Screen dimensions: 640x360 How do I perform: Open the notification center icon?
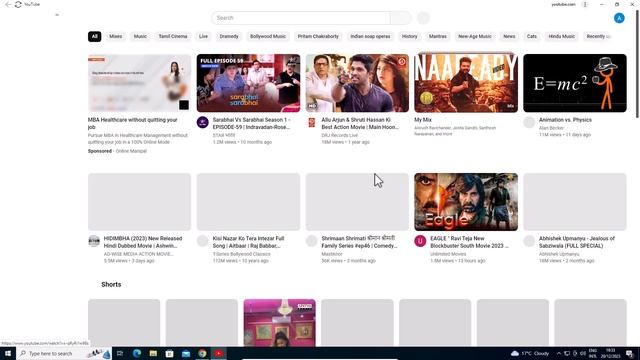point(630,353)
